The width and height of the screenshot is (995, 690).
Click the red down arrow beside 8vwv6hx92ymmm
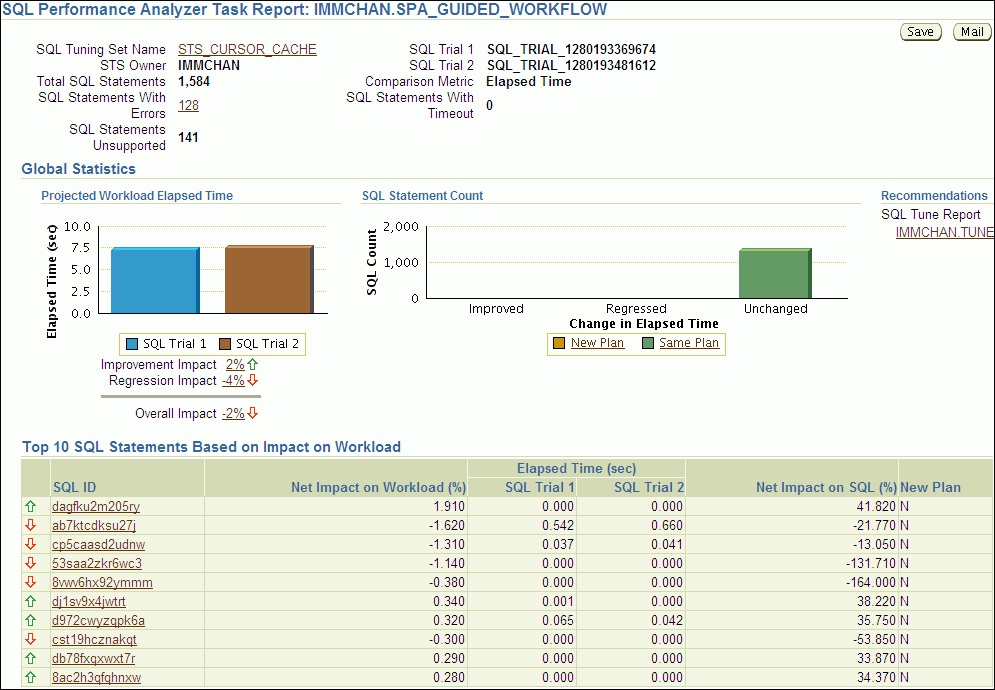(31, 583)
